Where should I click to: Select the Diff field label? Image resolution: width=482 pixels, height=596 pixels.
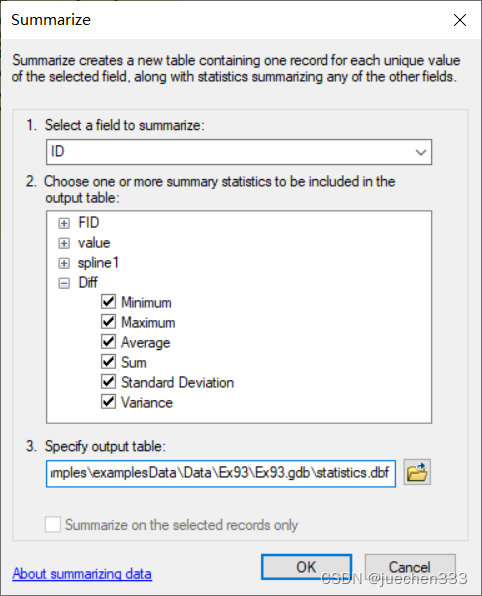click(88, 283)
